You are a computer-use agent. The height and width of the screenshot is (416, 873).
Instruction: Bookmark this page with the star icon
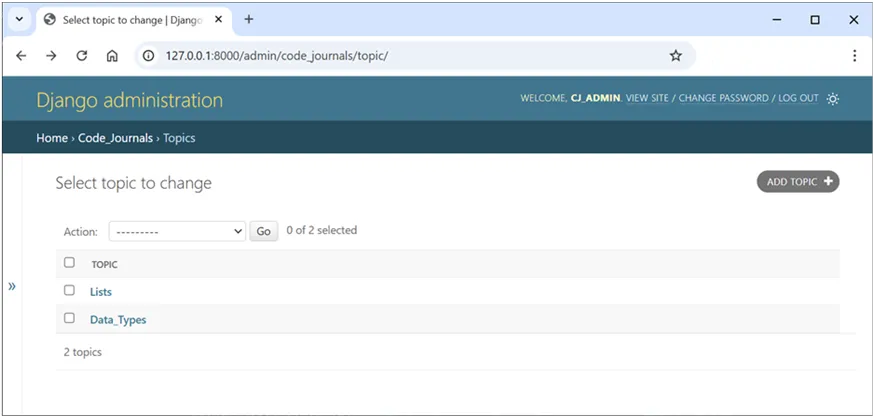675,56
